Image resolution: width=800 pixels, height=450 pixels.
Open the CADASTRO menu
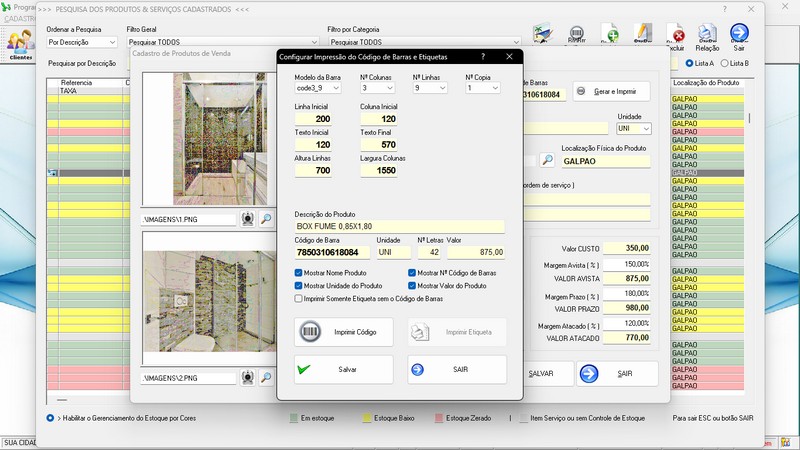point(22,19)
